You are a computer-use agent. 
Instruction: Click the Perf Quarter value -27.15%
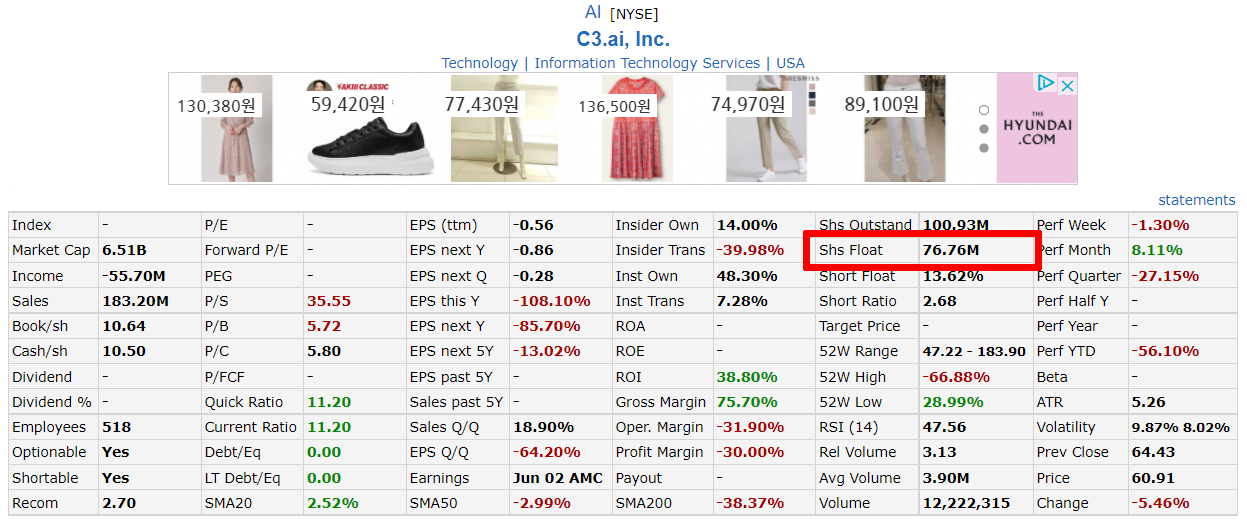coord(1165,276)
